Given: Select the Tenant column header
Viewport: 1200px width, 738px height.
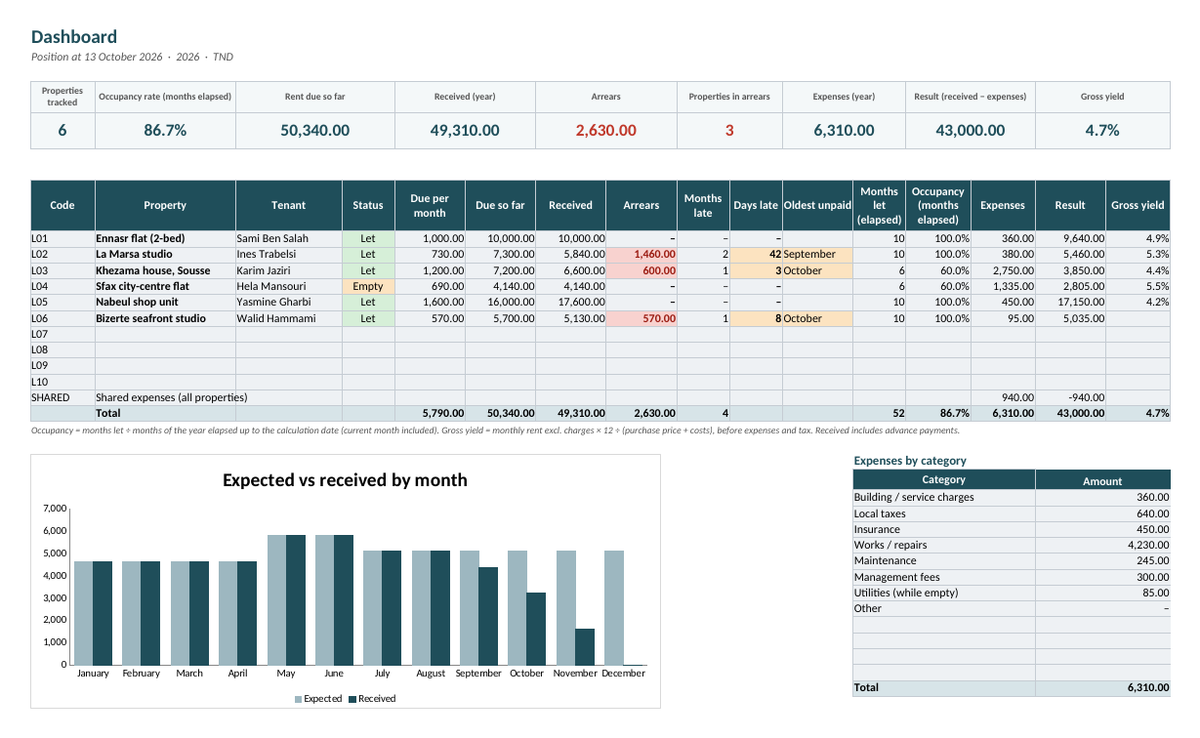Looking at the screenshot, I should [288, 205].
